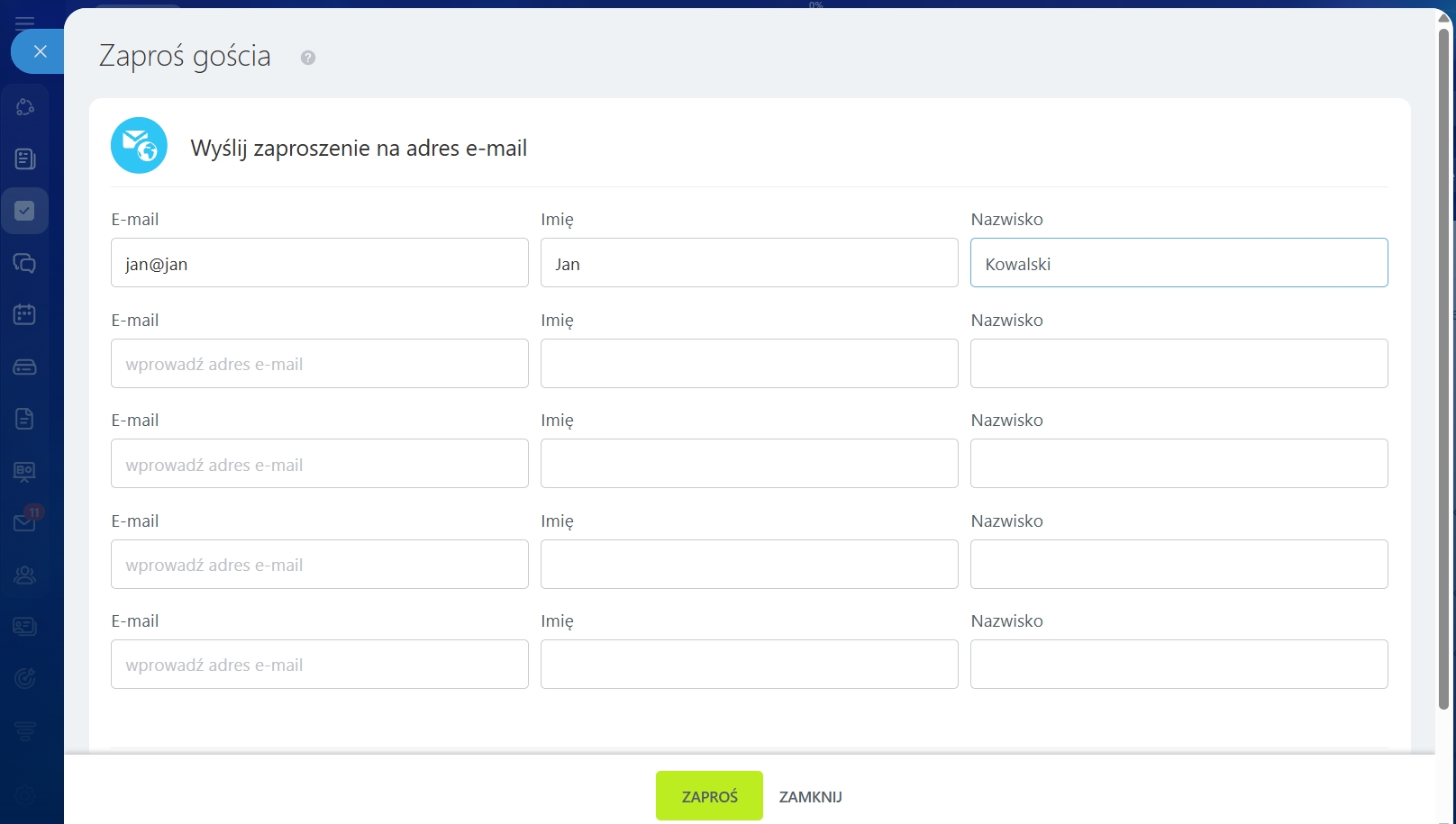Viewport: 1456px width, 824px height.
Task: Open the tasks checkmark icon in sidebar
Action: 25,211
